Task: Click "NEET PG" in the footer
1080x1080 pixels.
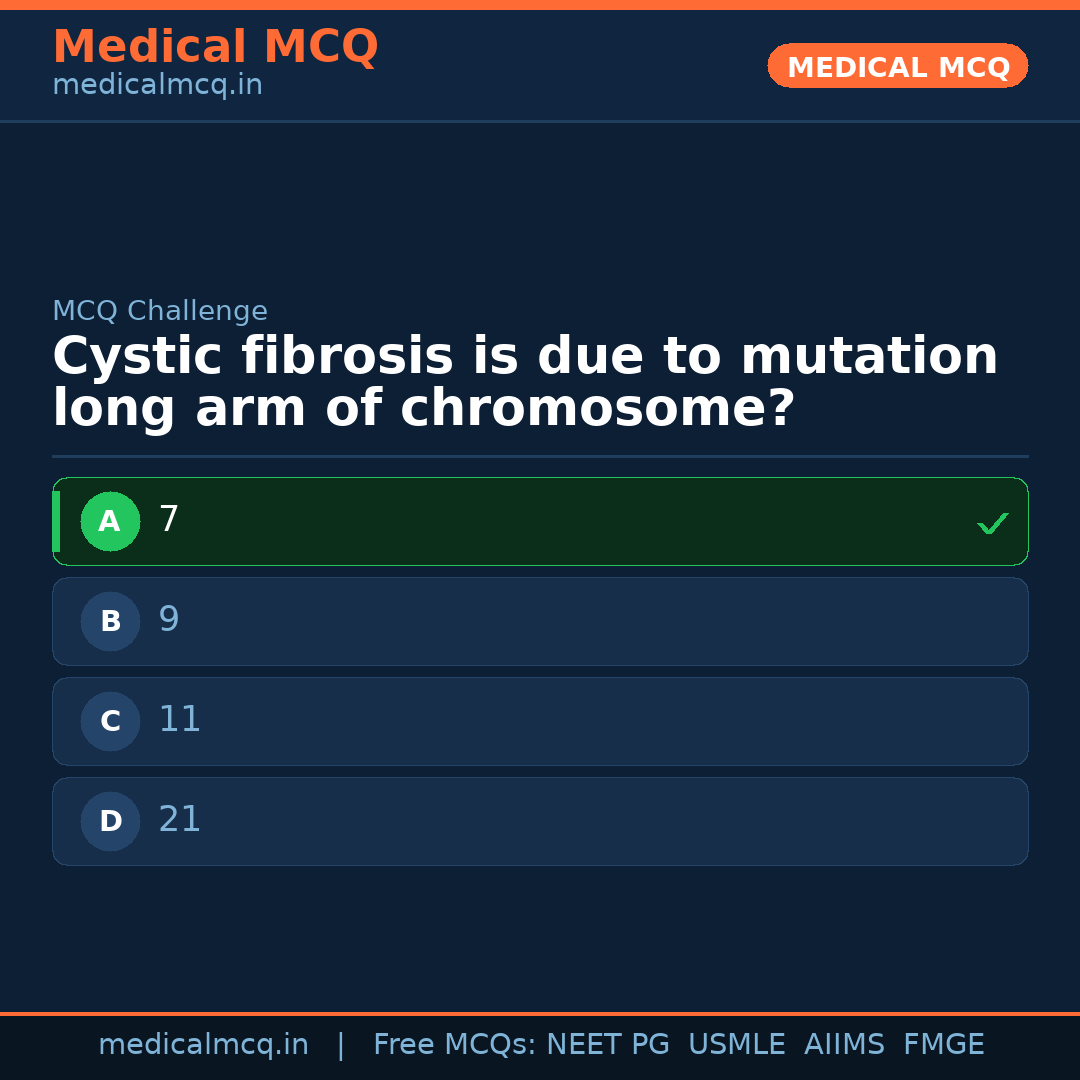Action: (608, 1045)
